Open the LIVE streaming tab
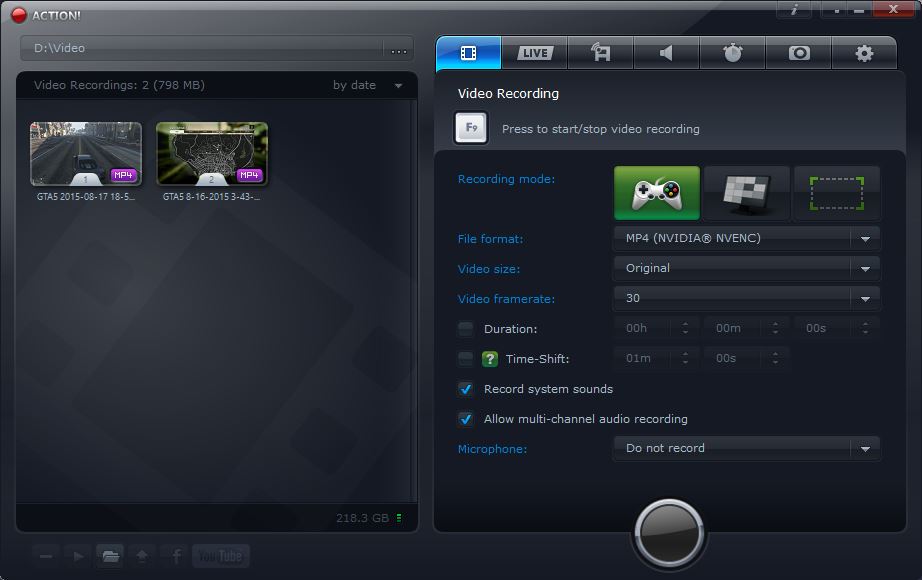This screenshot has height=580, width=922. coord(535,54)
